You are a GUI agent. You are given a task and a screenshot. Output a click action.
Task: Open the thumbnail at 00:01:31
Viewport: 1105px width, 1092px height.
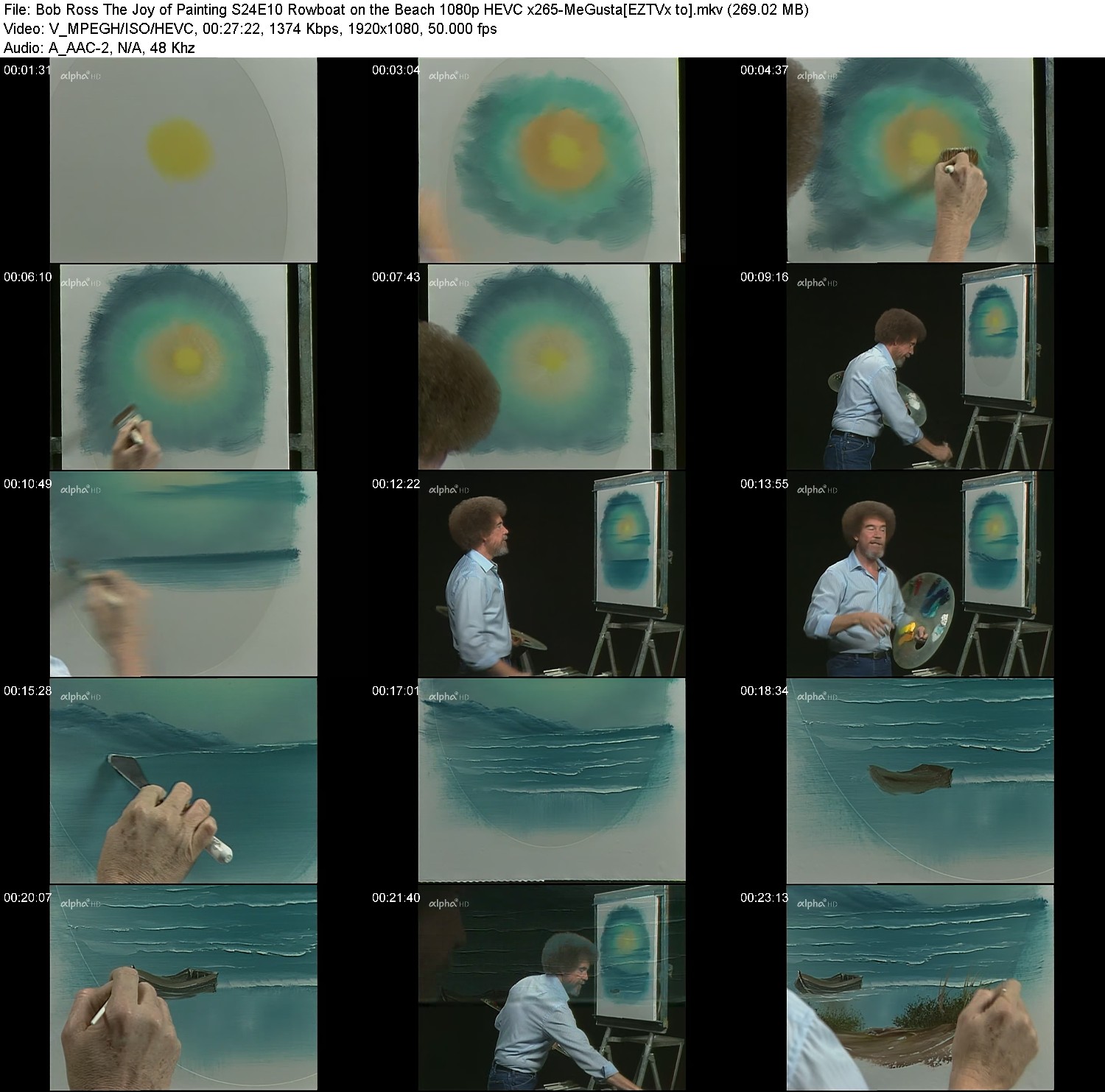click(x=184, y=161)
